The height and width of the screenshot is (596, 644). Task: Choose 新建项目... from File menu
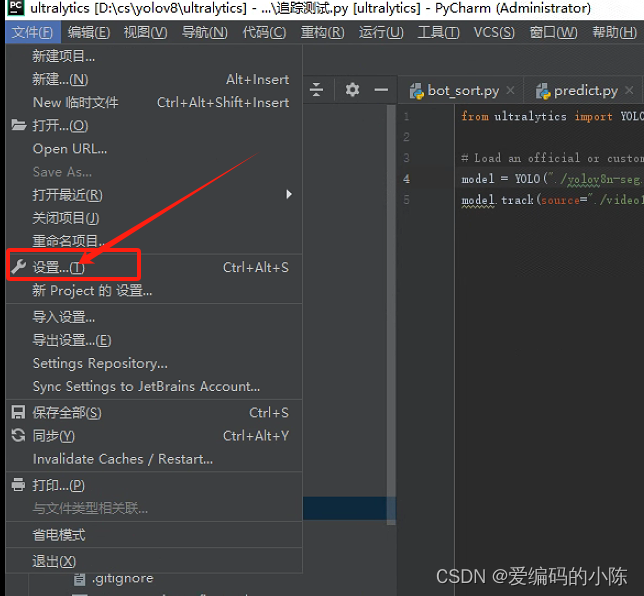point(154,56)
